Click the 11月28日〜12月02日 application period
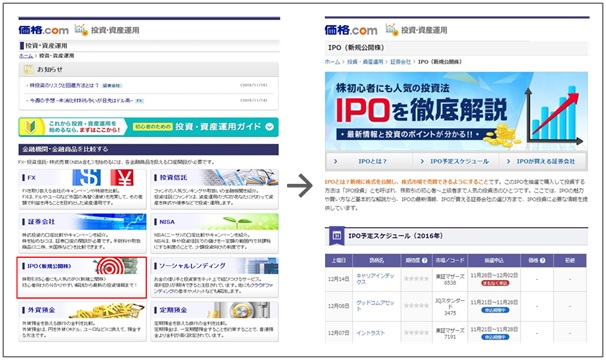 coord(494,275)
